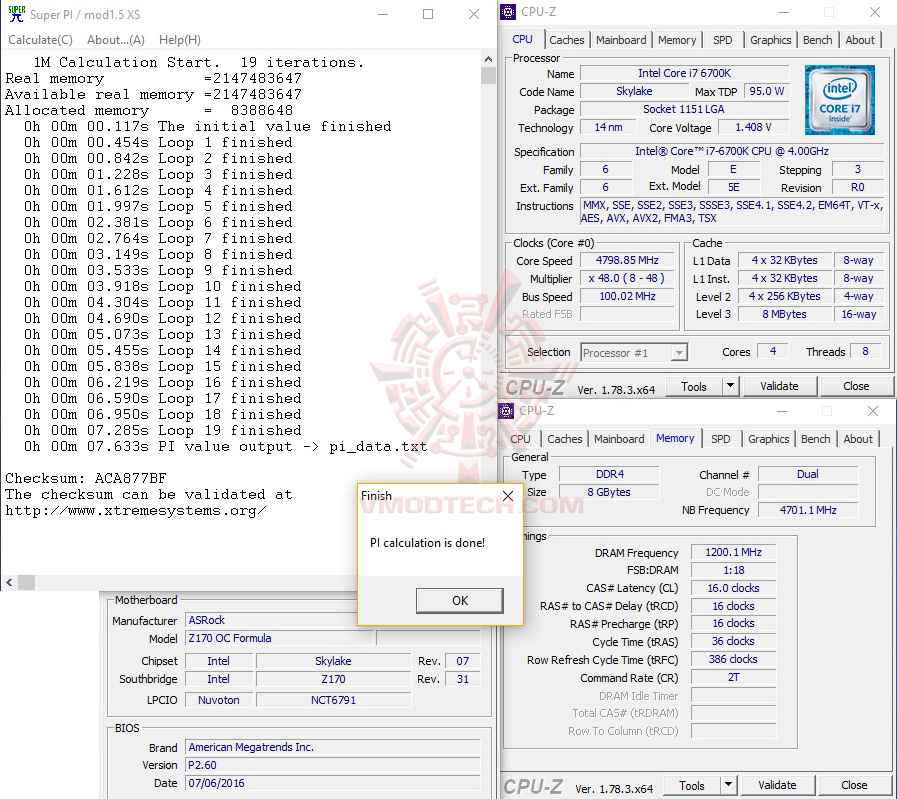
Task: Click the Super PI horizontal scrollbar thumb
Action: coord(26,582)
